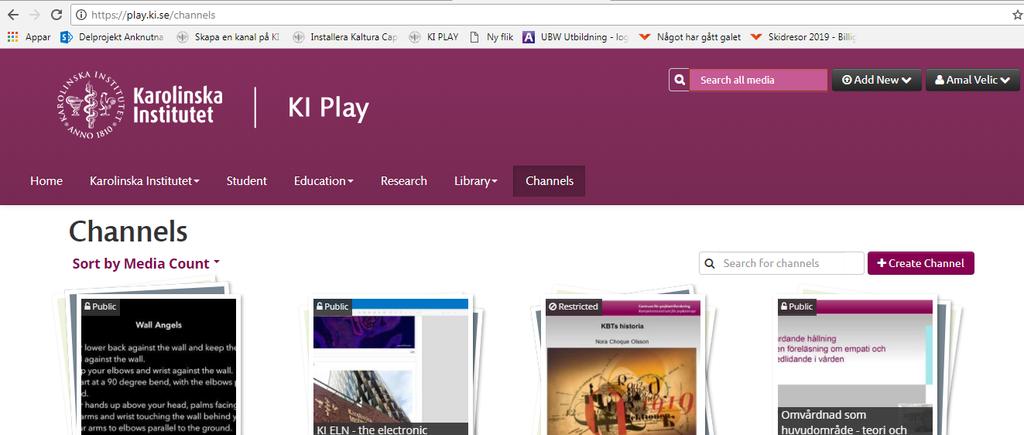Click the Restricted badge on KBTs historia channel
Image resolution: width=1024 pixels, height=435 pixels.
pos(573,306)
